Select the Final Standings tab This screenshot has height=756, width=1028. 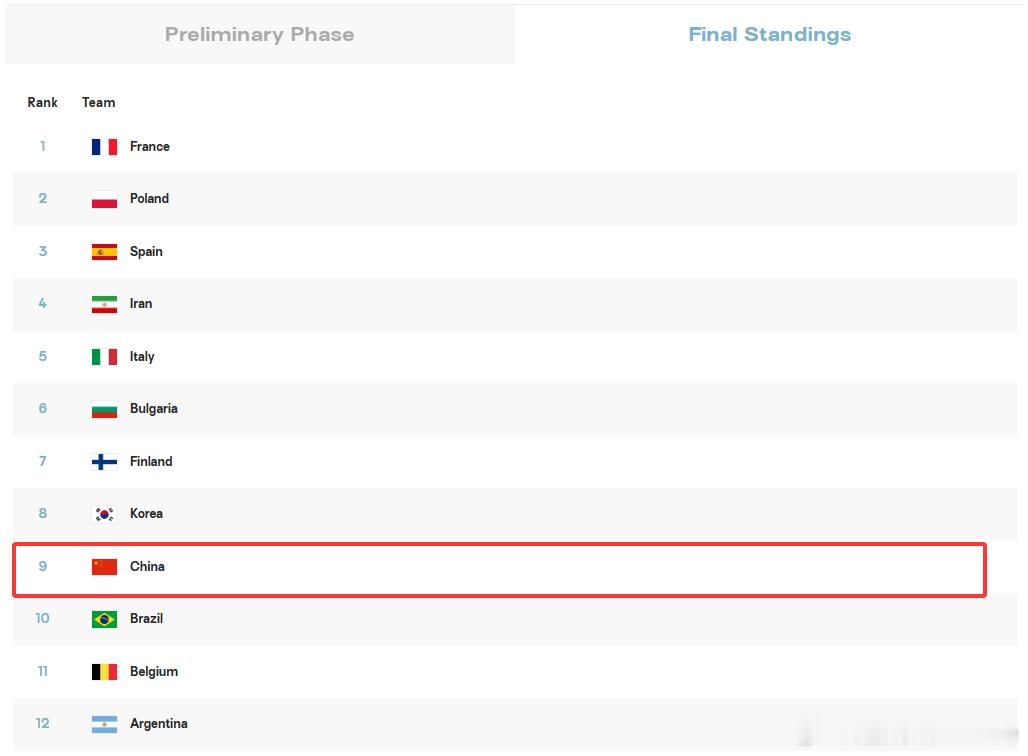click(769, 34)
